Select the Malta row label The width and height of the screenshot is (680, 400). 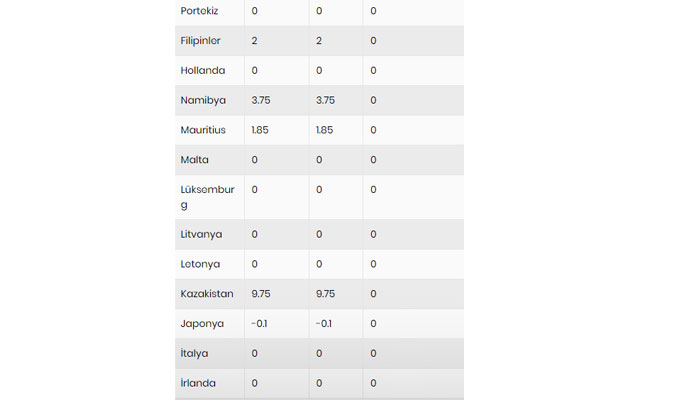[x=195, y=160]
